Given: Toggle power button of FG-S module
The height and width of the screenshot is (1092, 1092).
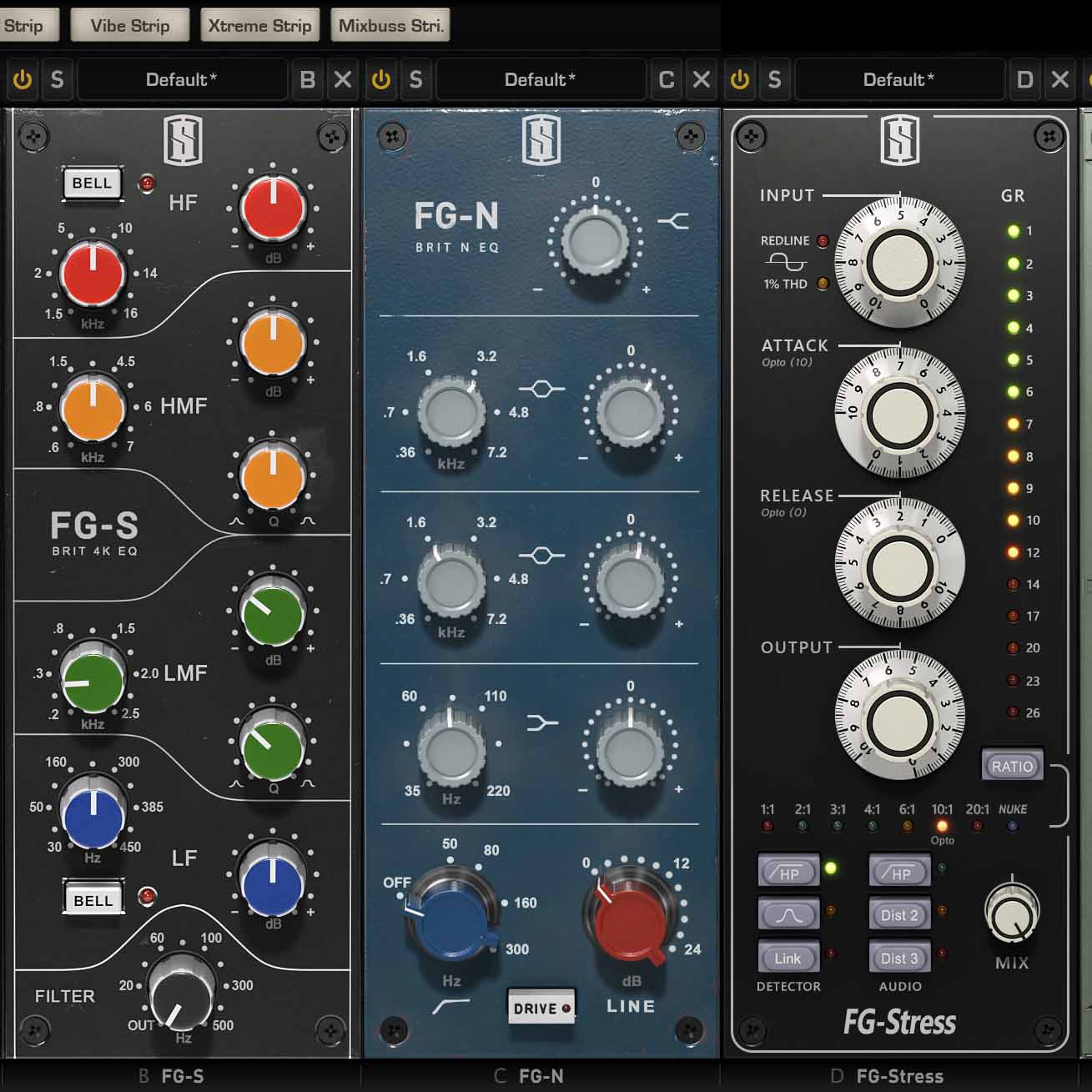Looking at the screenshot, I should click(x=23, y=80).
